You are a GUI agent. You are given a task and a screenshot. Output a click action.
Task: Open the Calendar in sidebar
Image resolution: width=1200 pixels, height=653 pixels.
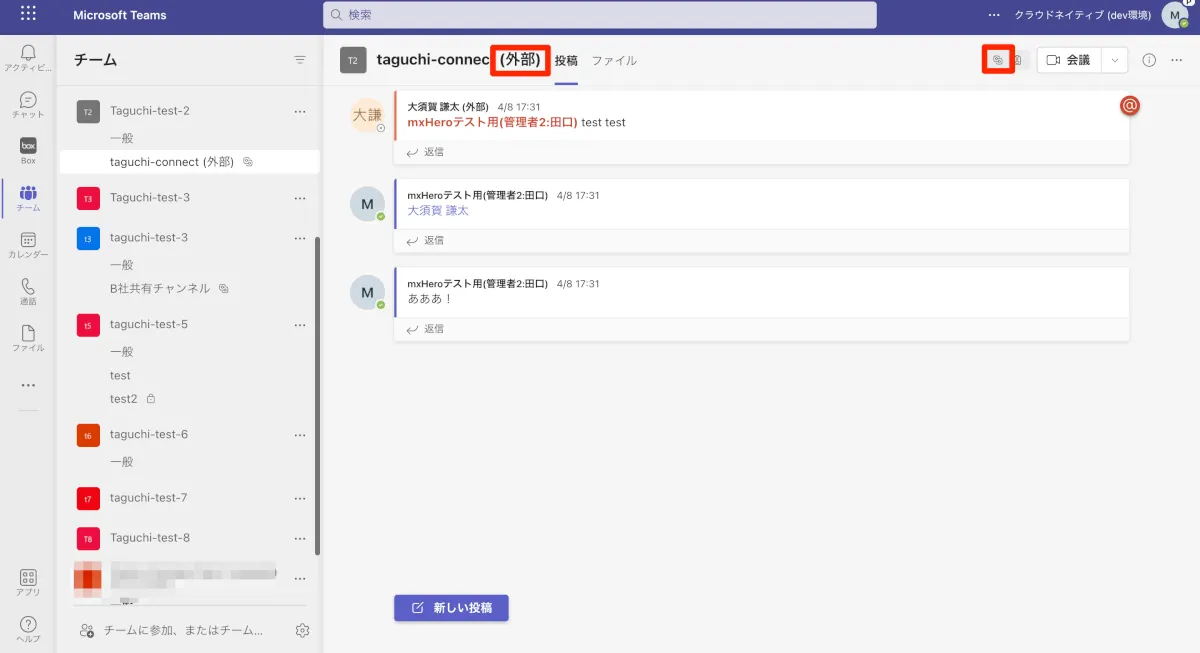(x=28, y=245)
